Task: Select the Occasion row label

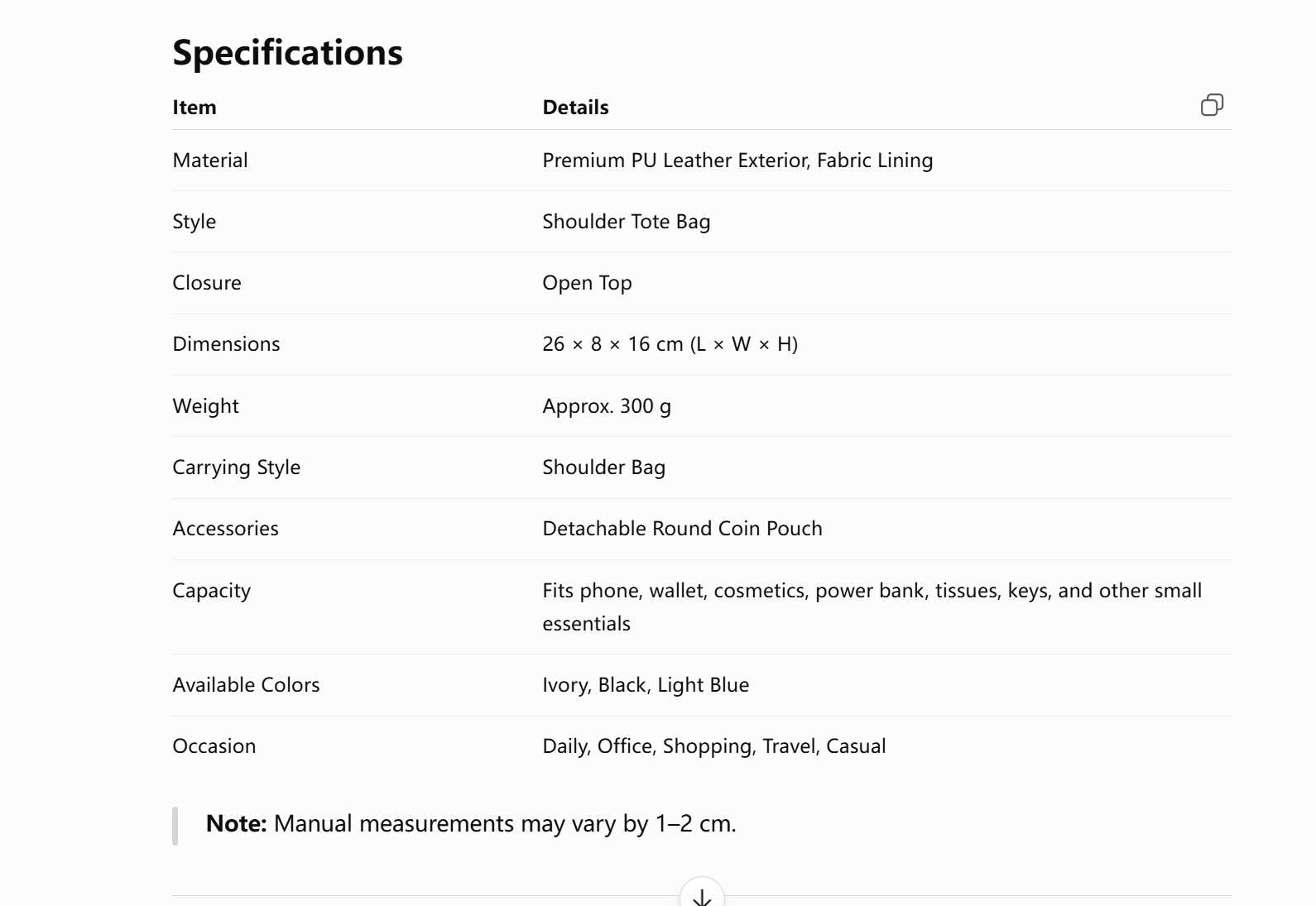Action: point(214,746)
